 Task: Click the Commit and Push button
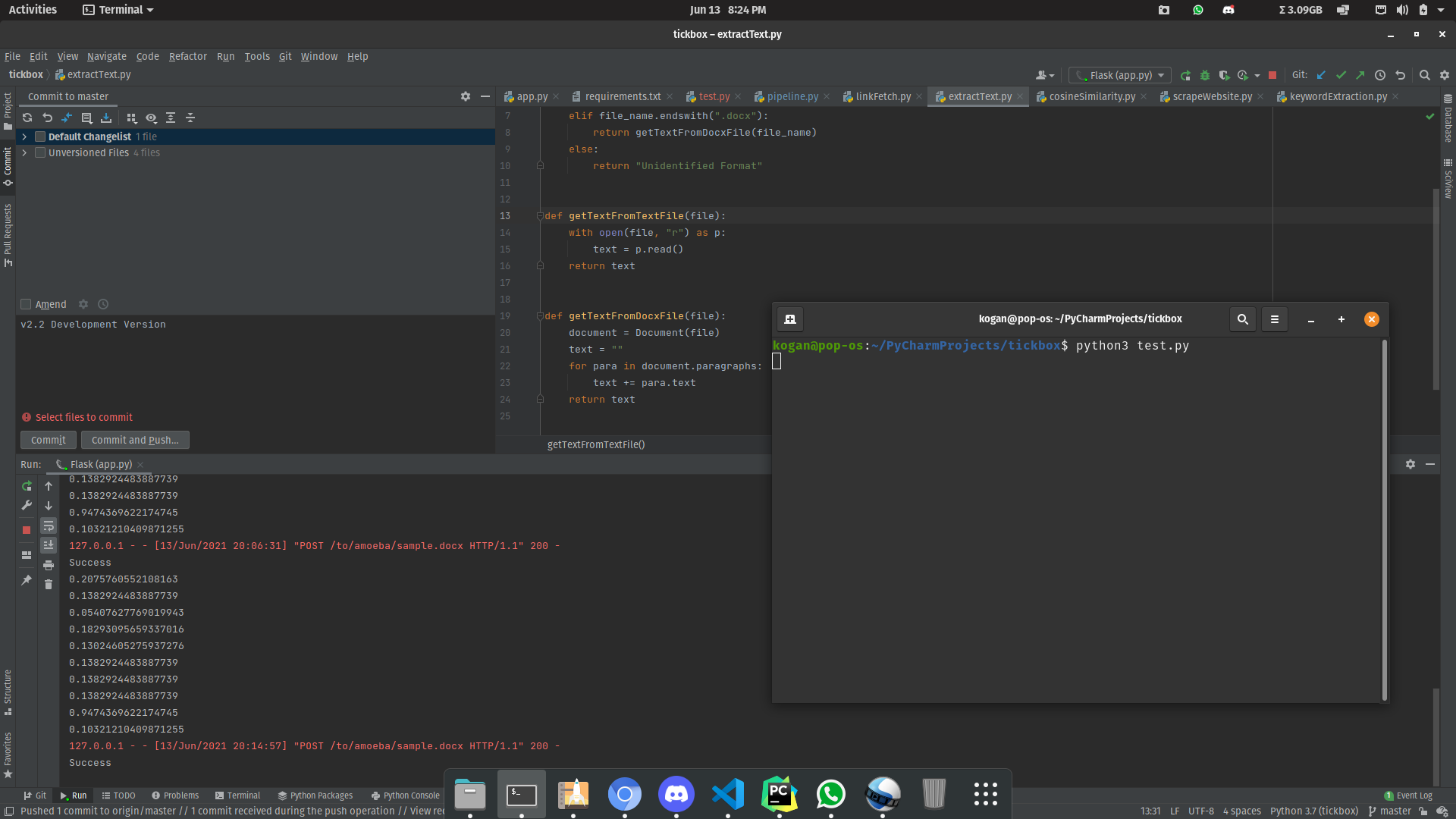pyautogui.click(x=135, y=440)
